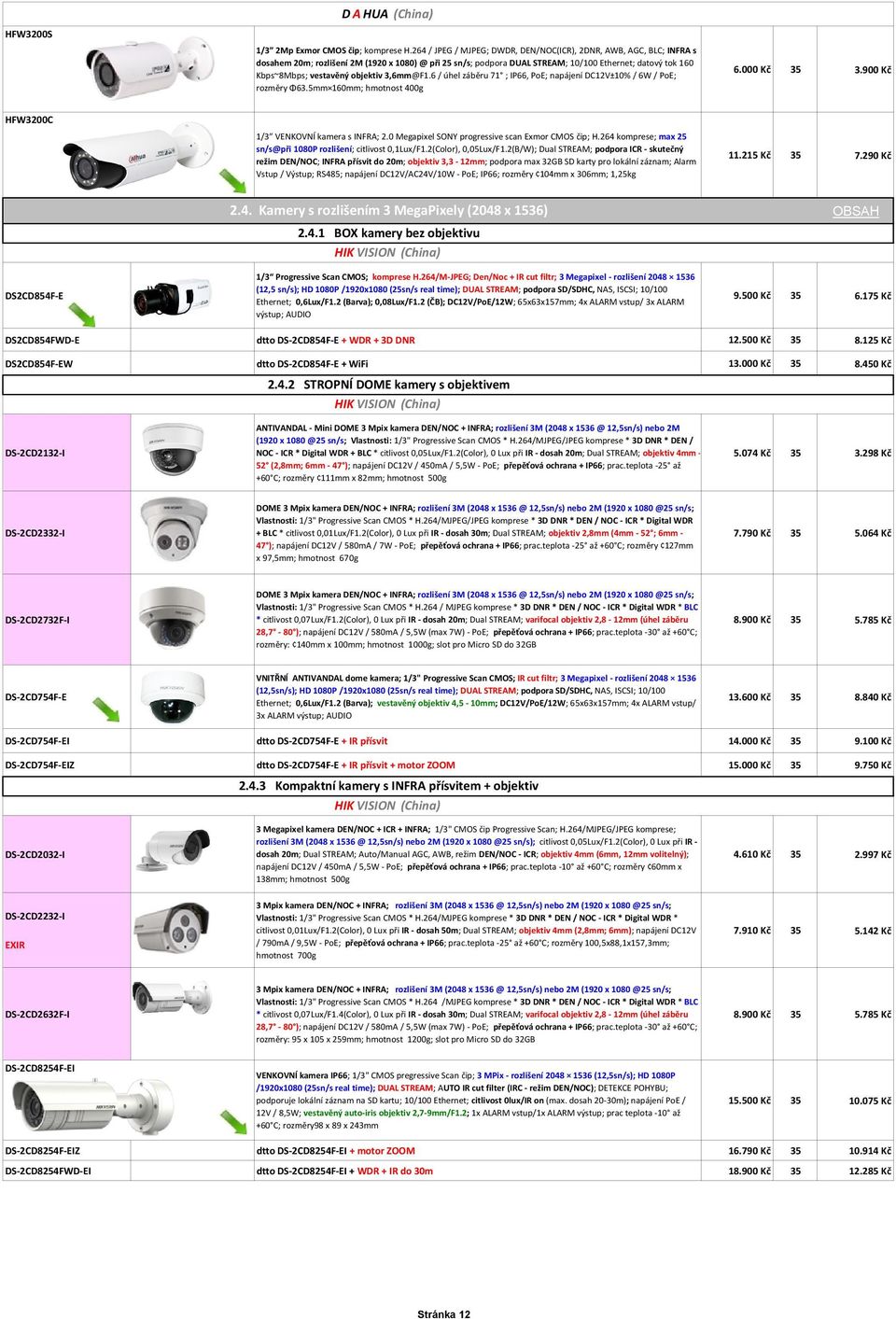896x1319 pixels.
Task: Click price 7.910 Kč for DS-2CD2232-I
Action: [x=752, y=931]
